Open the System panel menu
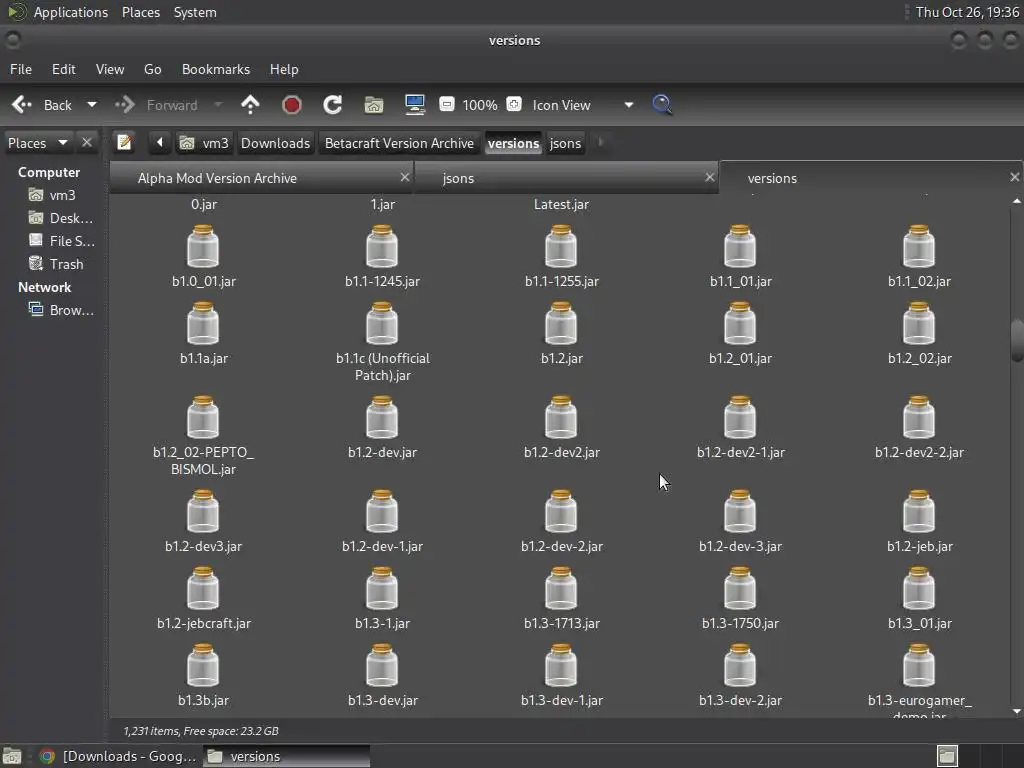 pyautogui.click(x=195, y=12)
